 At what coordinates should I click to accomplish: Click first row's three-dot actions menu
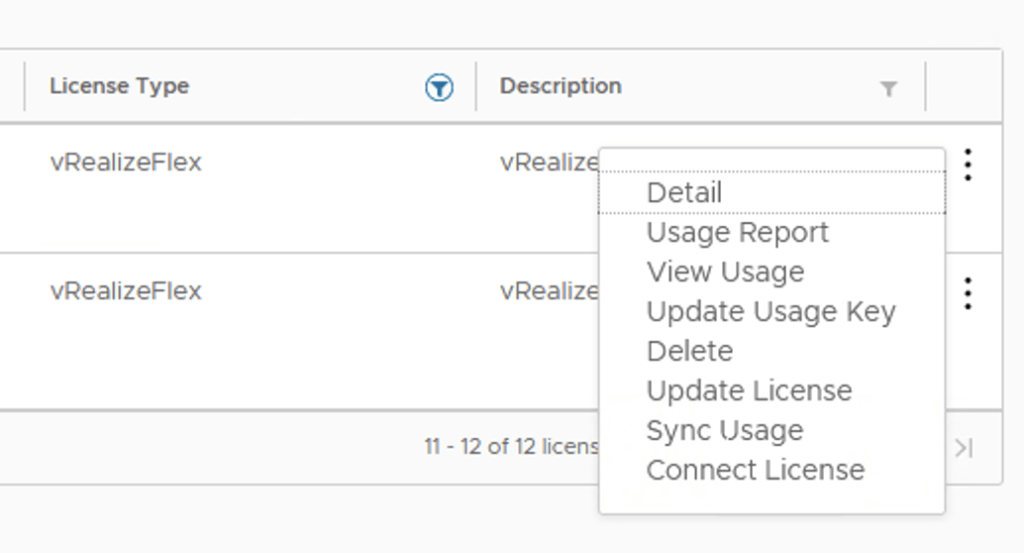[967, 164]
